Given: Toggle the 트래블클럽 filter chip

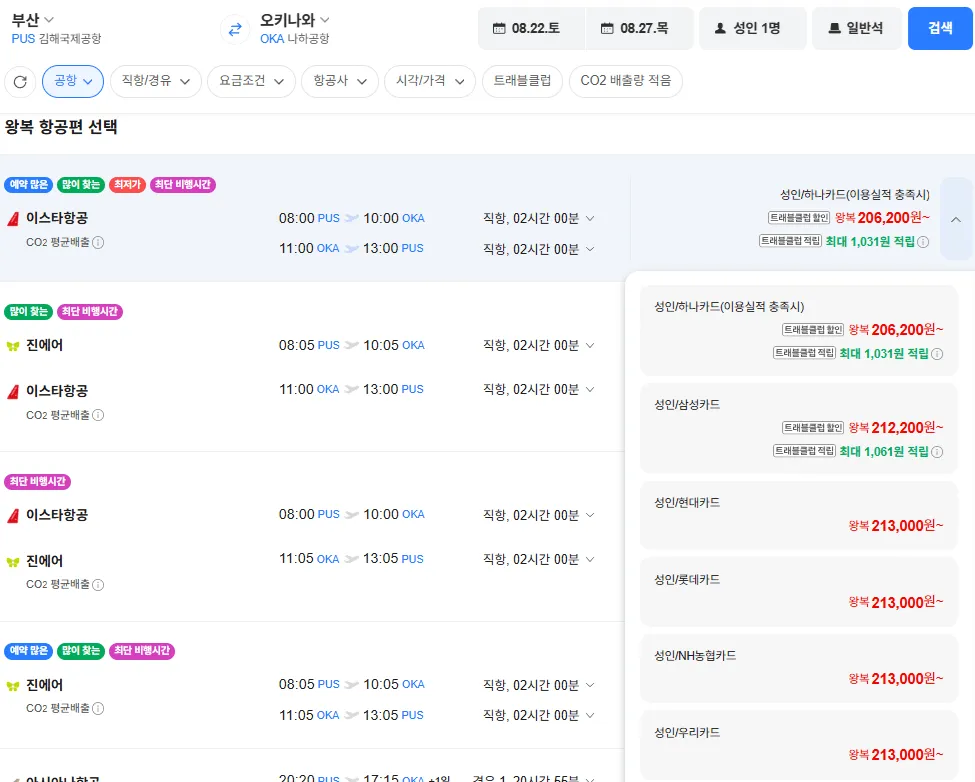Looking at the screenshot, I should pos(522,81).
